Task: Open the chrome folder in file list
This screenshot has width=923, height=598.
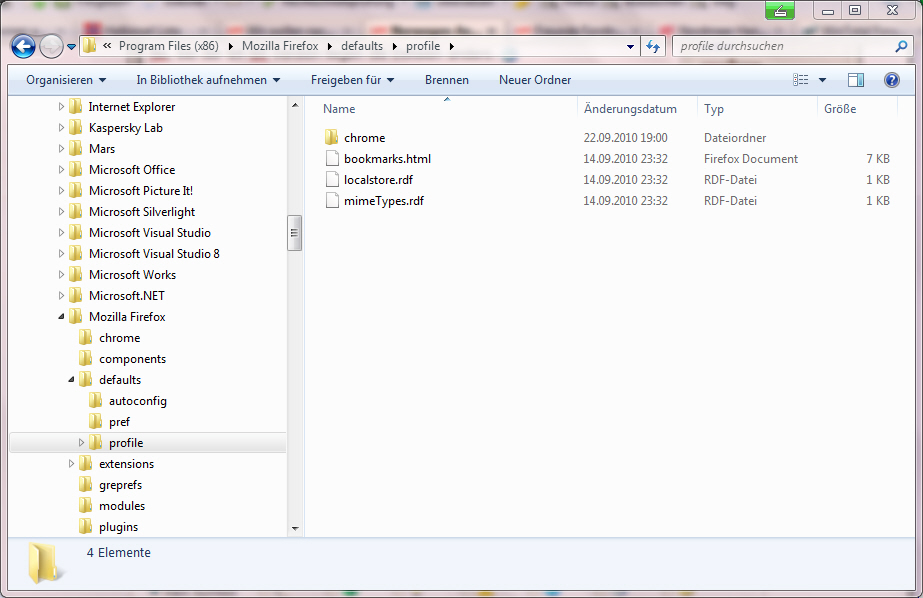Action: point(364,138)
